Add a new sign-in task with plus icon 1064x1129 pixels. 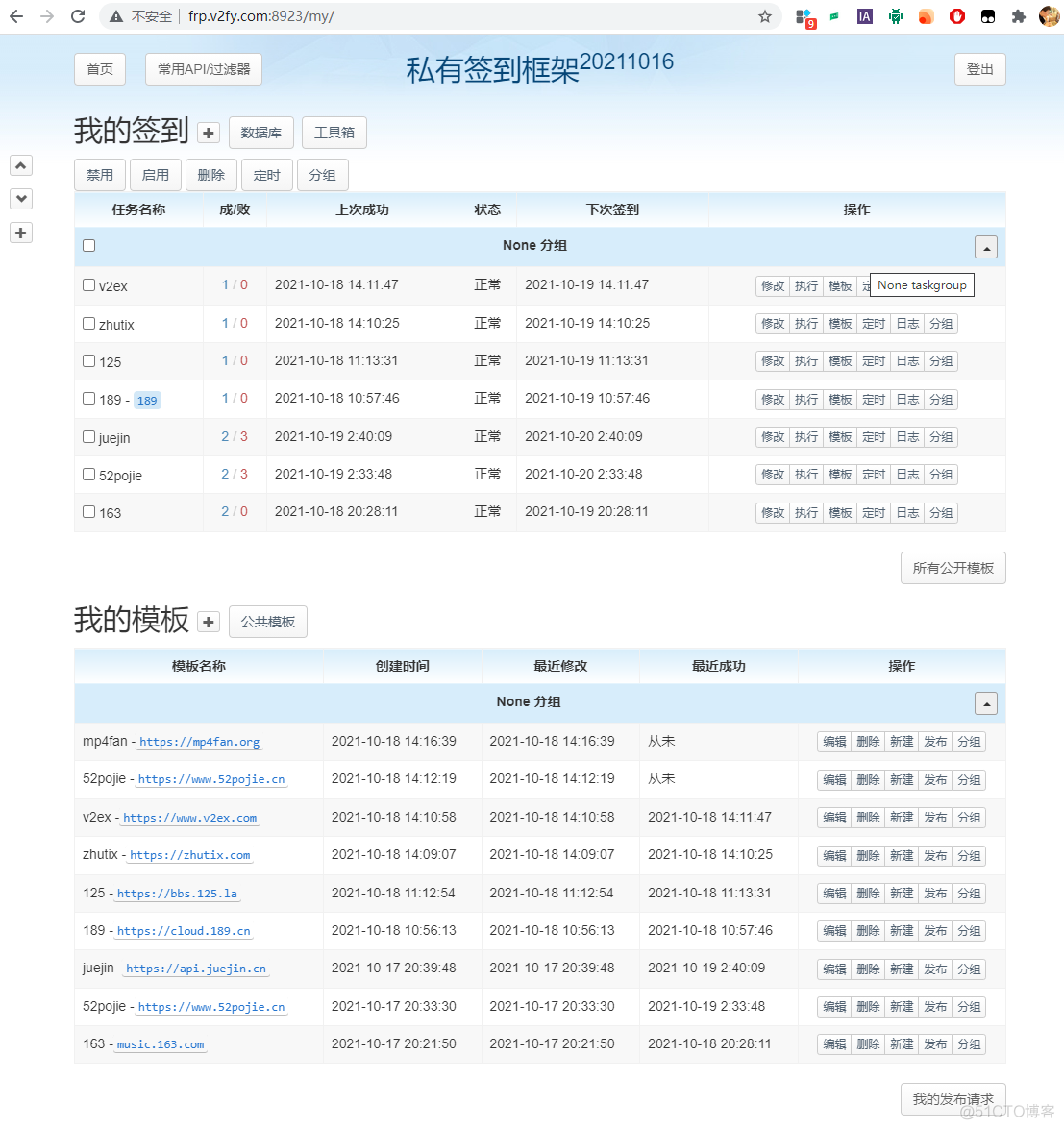209,133
